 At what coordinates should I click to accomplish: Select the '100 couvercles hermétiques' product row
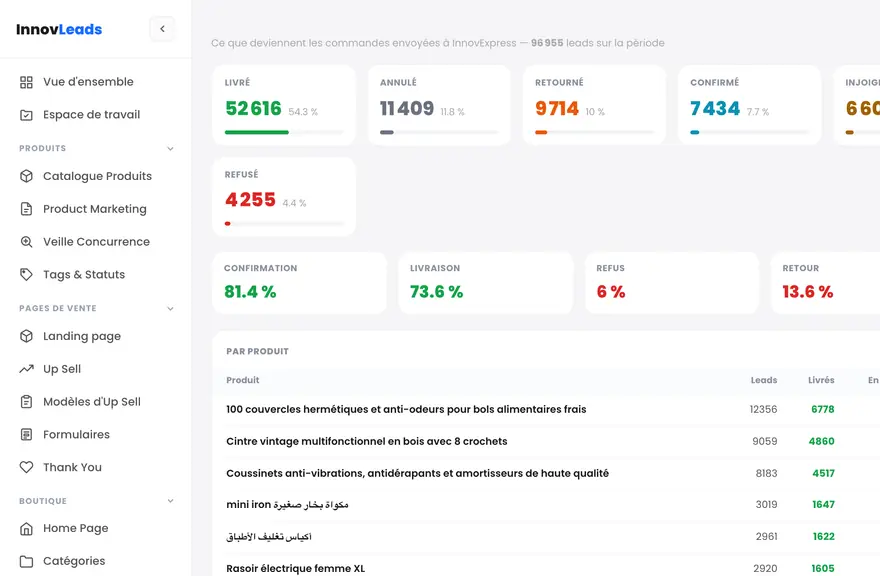[x=546, y=409]
